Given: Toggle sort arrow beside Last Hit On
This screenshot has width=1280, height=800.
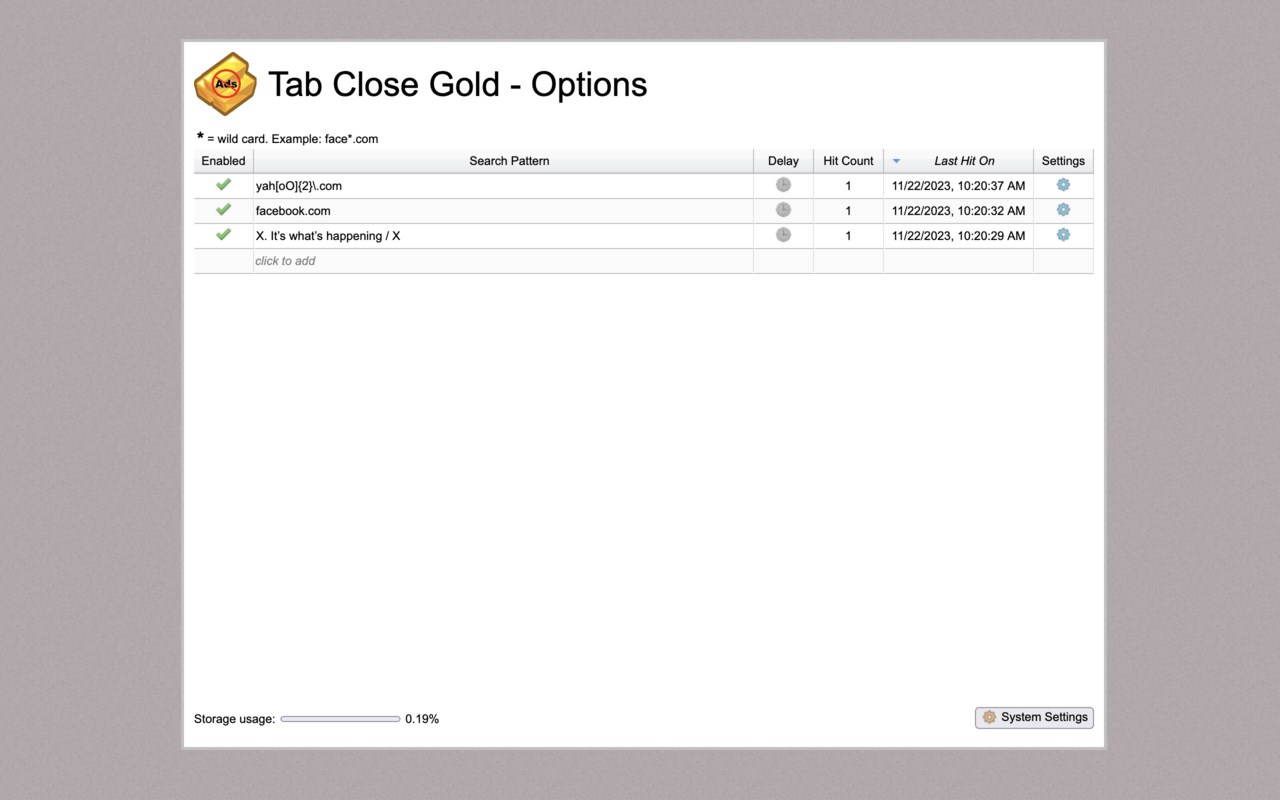Looking at the screenshot, I should pos(896,161).
